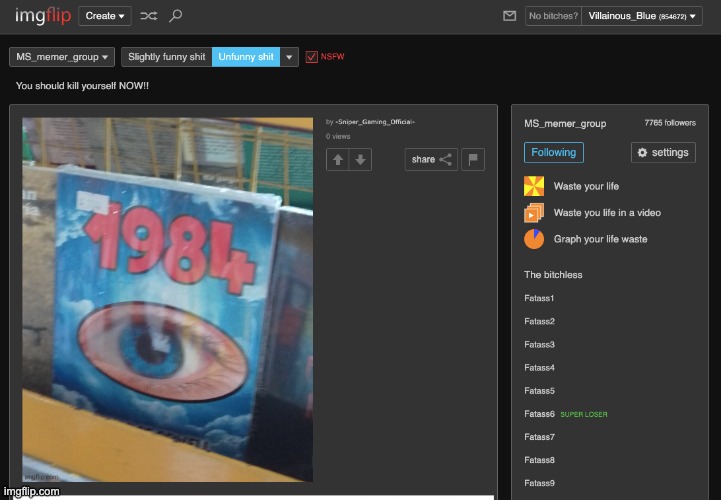Open user Fatass5

[539, 391]
